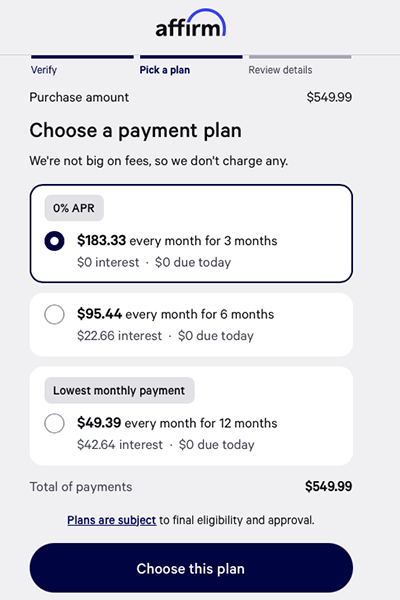This screenshot has height=600, width=400.
Task: Open the Pick a plan step
Action: (165, 70)
